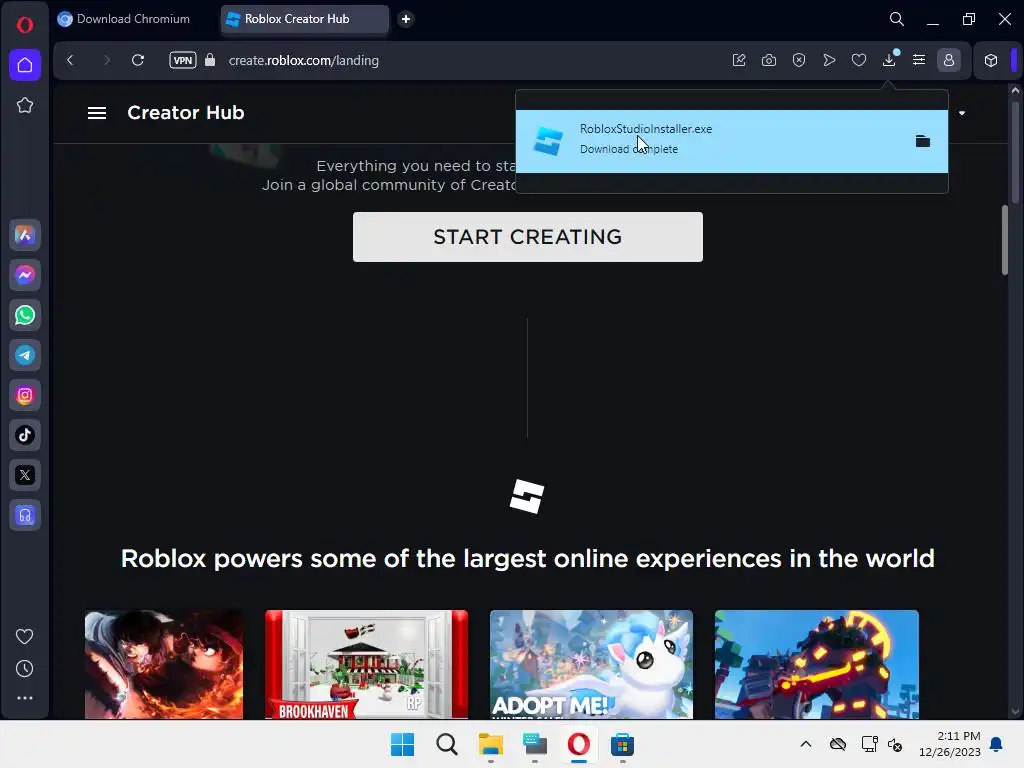Click the START CREATING button

(x=528, y=237)
